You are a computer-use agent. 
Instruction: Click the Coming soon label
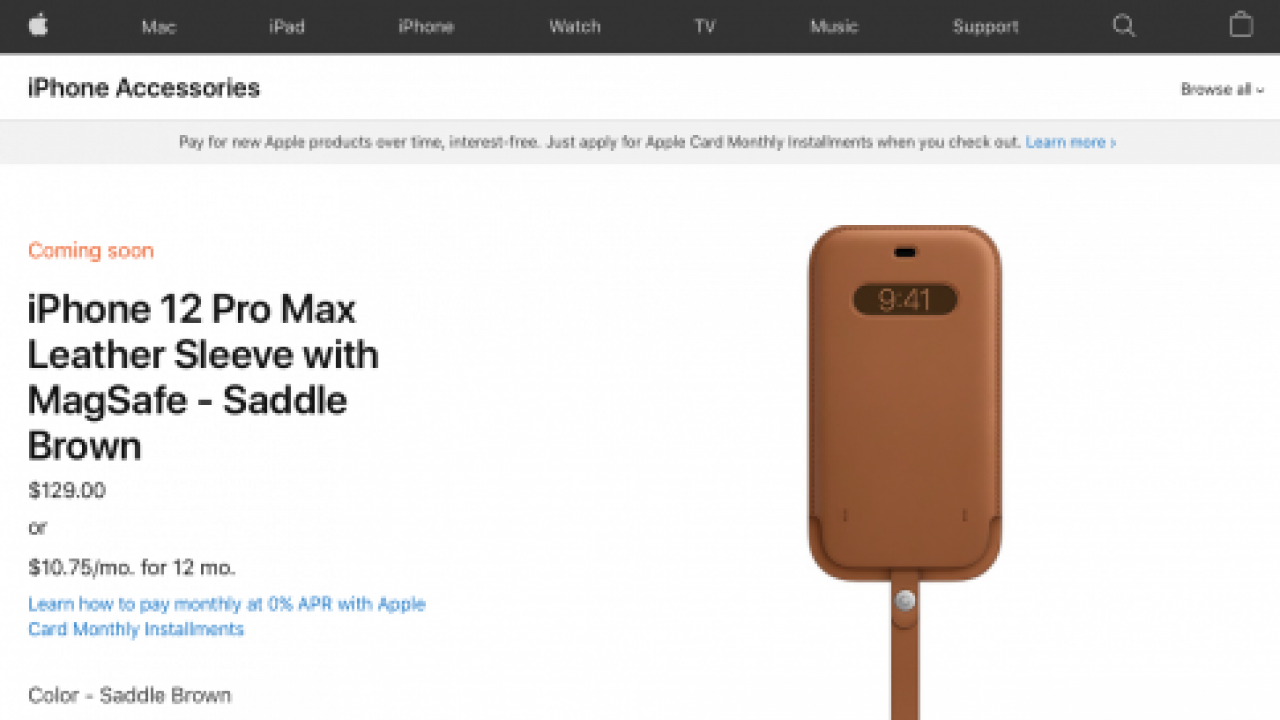[91, 251]
